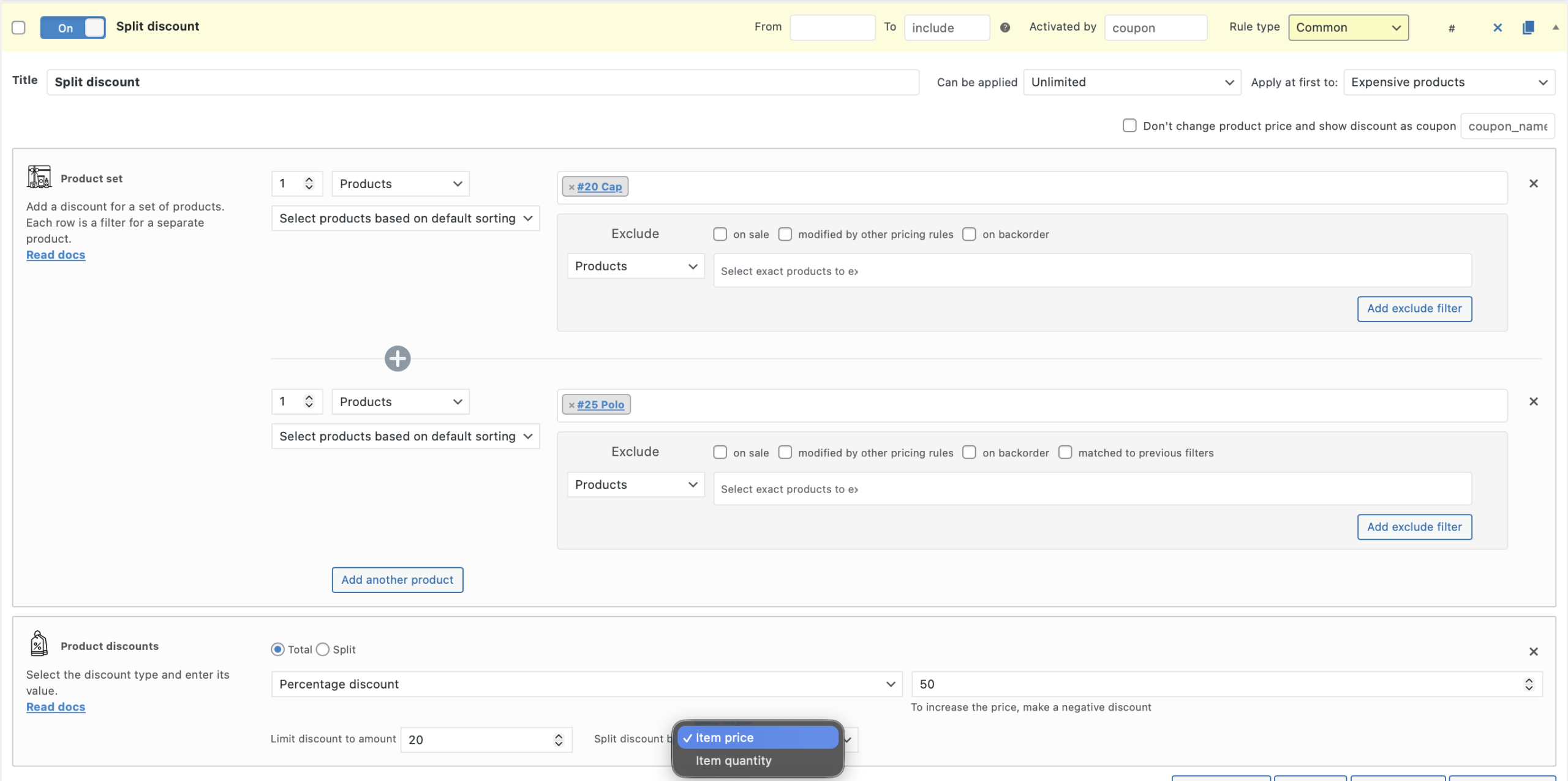
Task: Remove the #25 Polo product tag
Action: (x=571, y=406)
